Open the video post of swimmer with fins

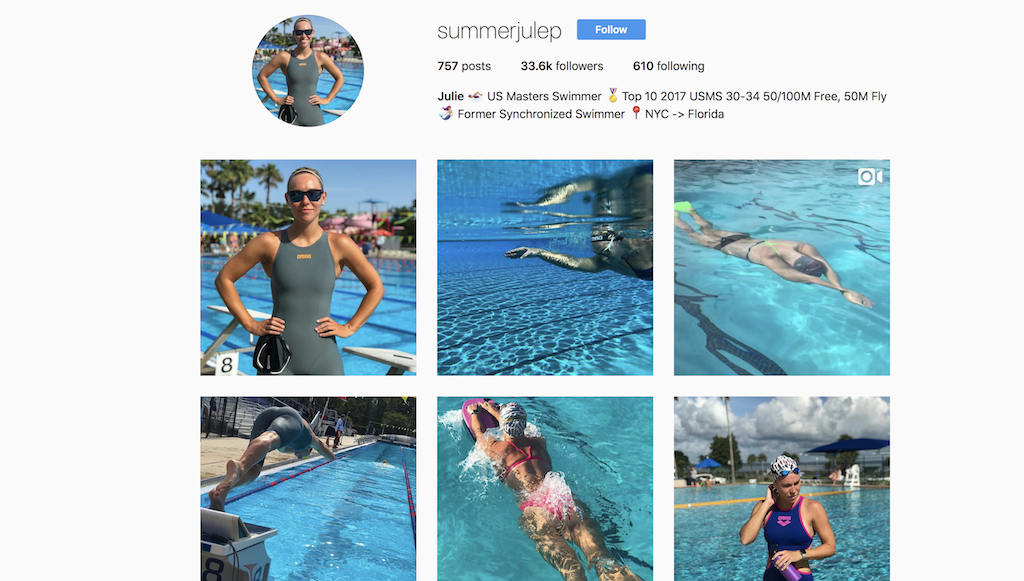782,268
